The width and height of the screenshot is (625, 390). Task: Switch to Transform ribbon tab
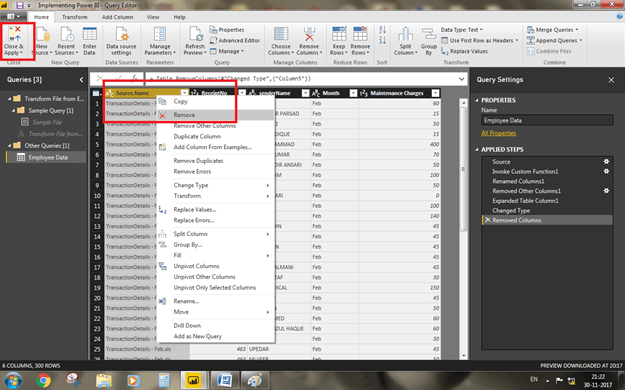tap(75, 17)
